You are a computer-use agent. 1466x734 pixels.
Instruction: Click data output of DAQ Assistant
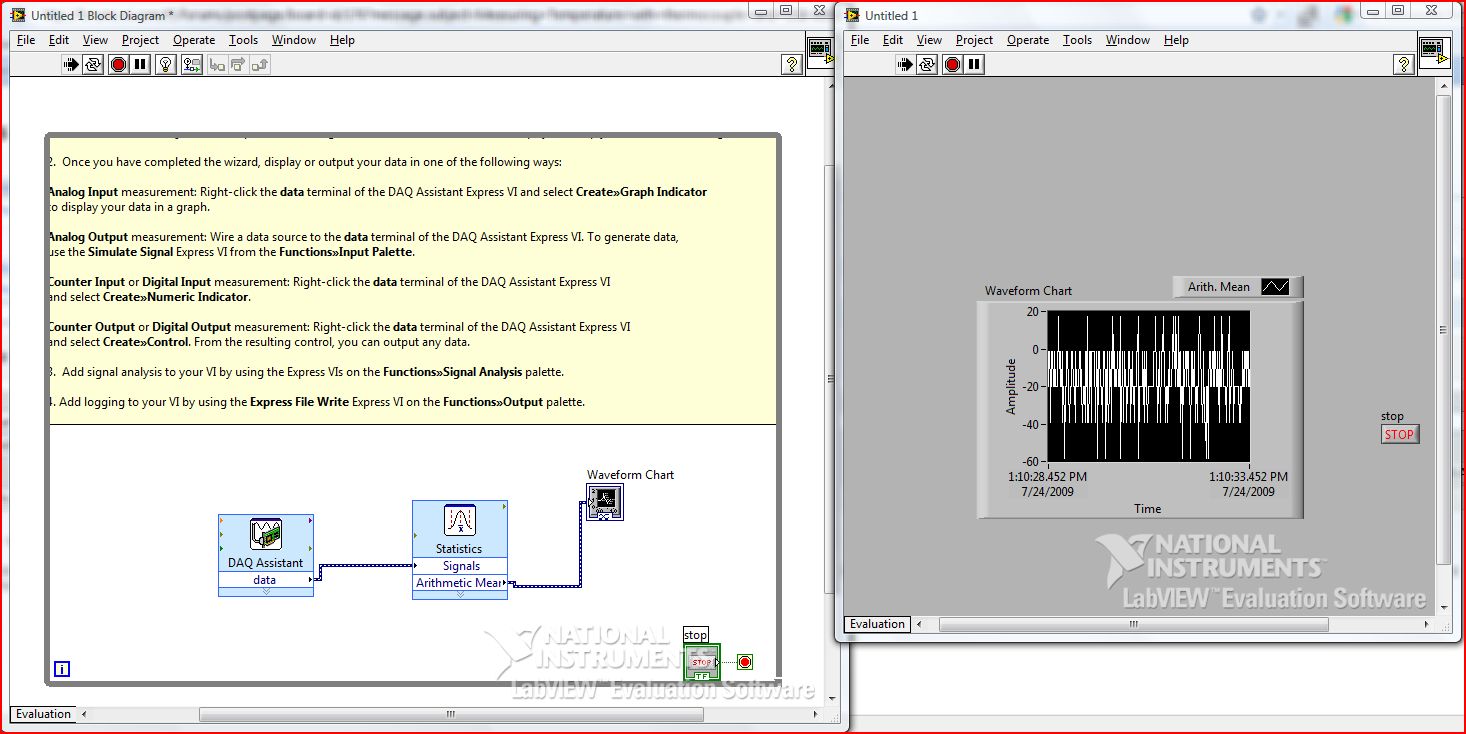pyautogui.click(x=266, y=580)
